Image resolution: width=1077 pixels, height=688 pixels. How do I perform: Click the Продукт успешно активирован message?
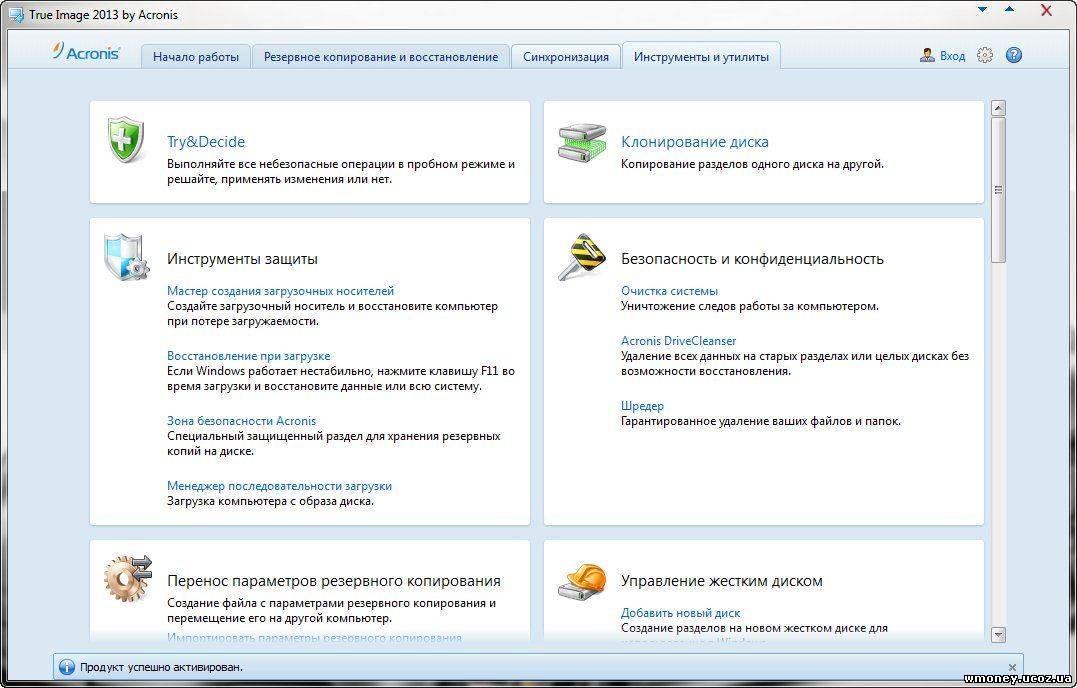161,667
